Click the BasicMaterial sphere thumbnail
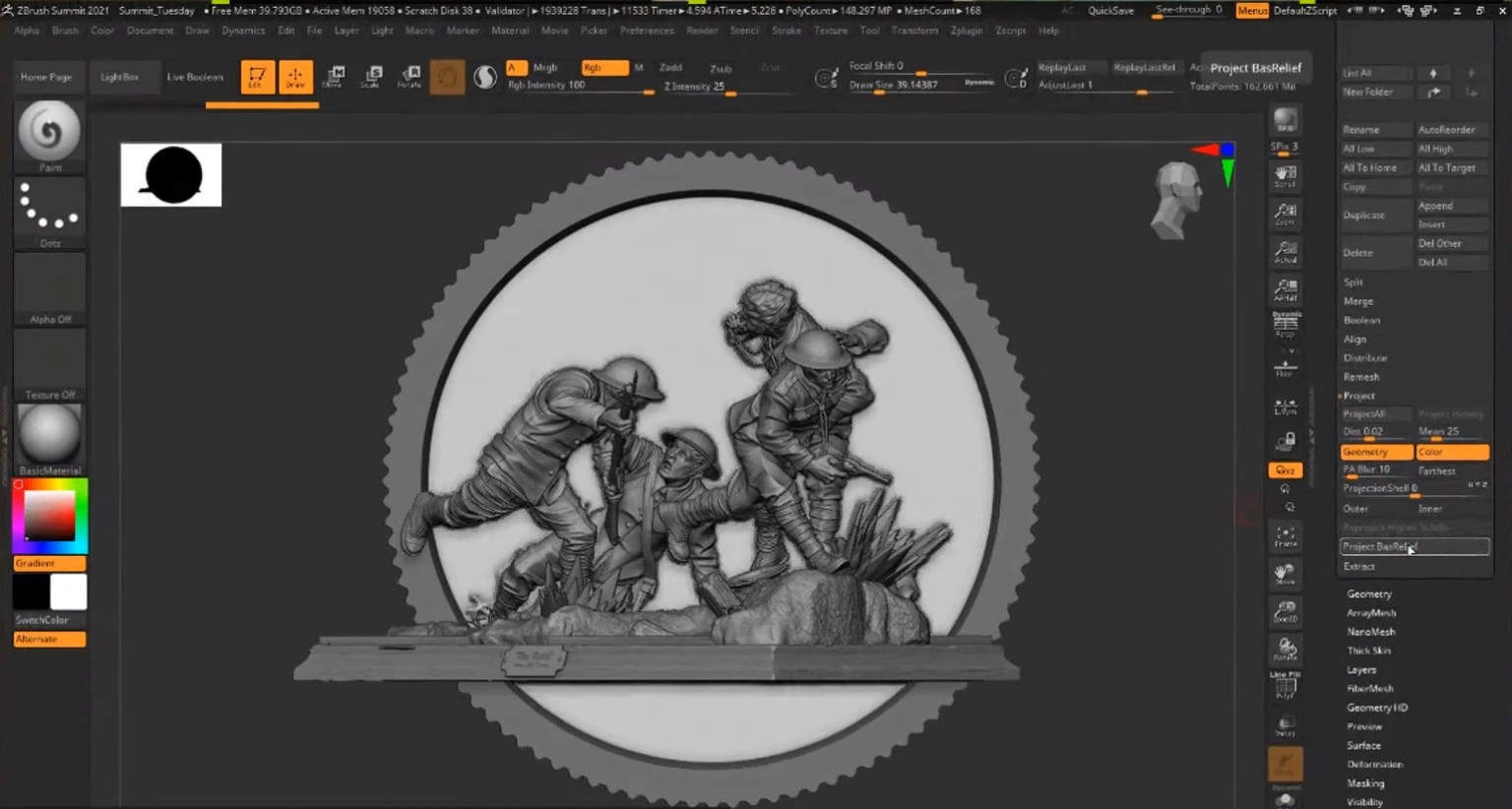This screenshot has width=1512, height=809. coord(49,433)
